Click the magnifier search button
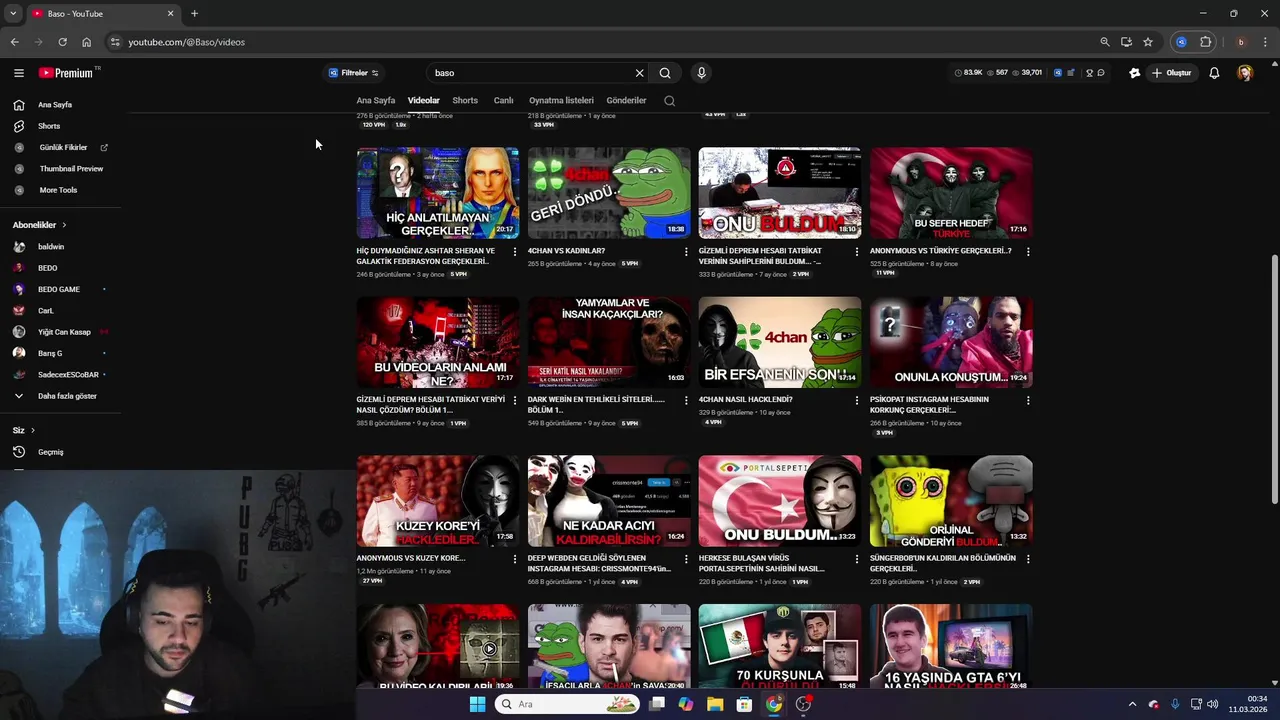The height and width of the screenshot is (720, 1280). pos(665,73)
